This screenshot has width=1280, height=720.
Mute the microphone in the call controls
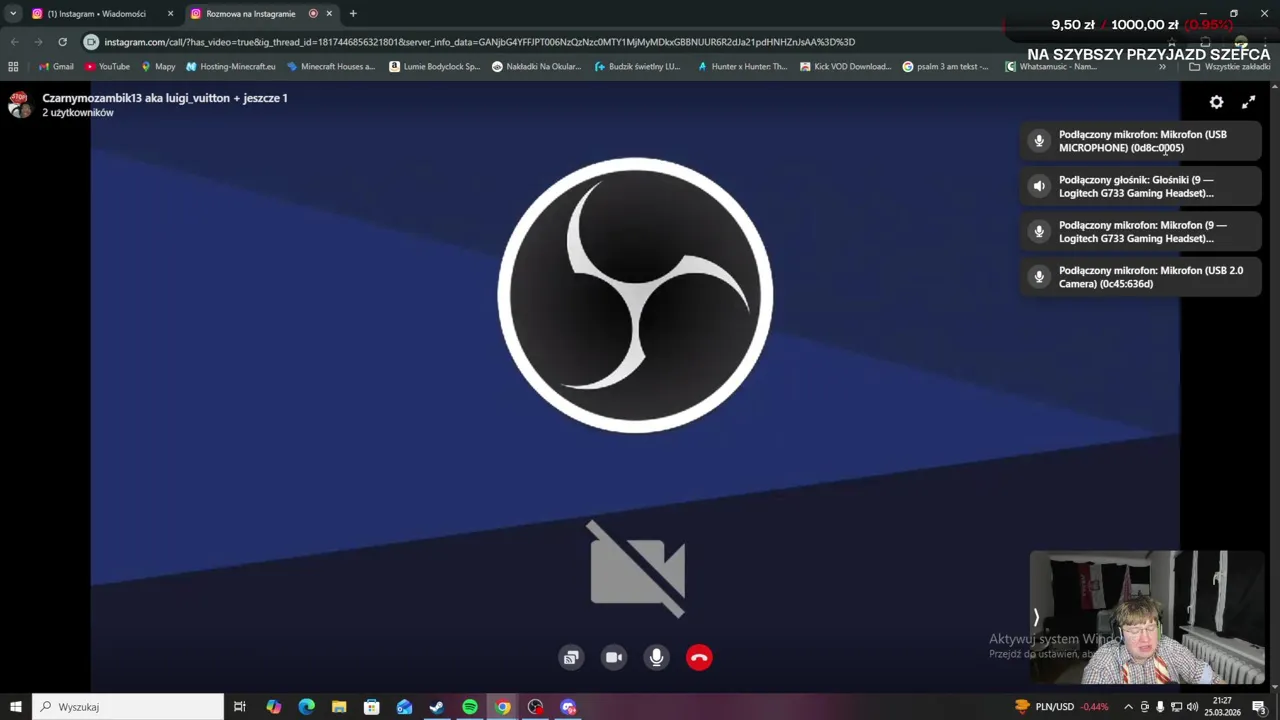click(x=656, y=657)
